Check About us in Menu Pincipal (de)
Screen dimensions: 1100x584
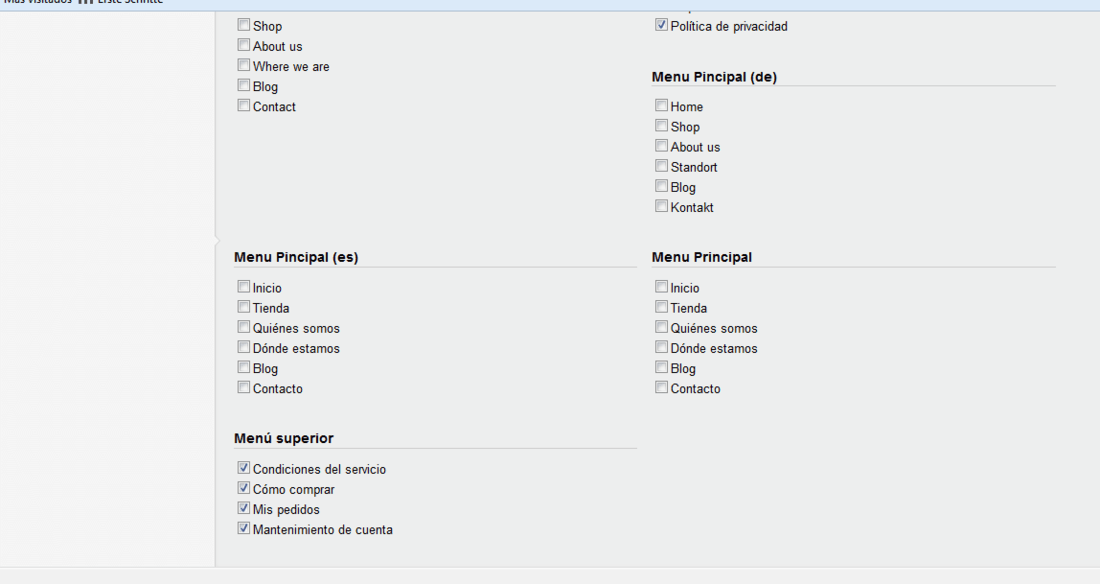[662, 146]
